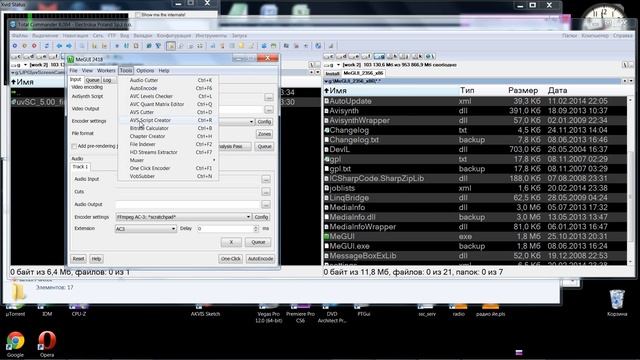Click the Changelog file icon in right panel
The width and height of the screenshot is (640, 360).
327,130
